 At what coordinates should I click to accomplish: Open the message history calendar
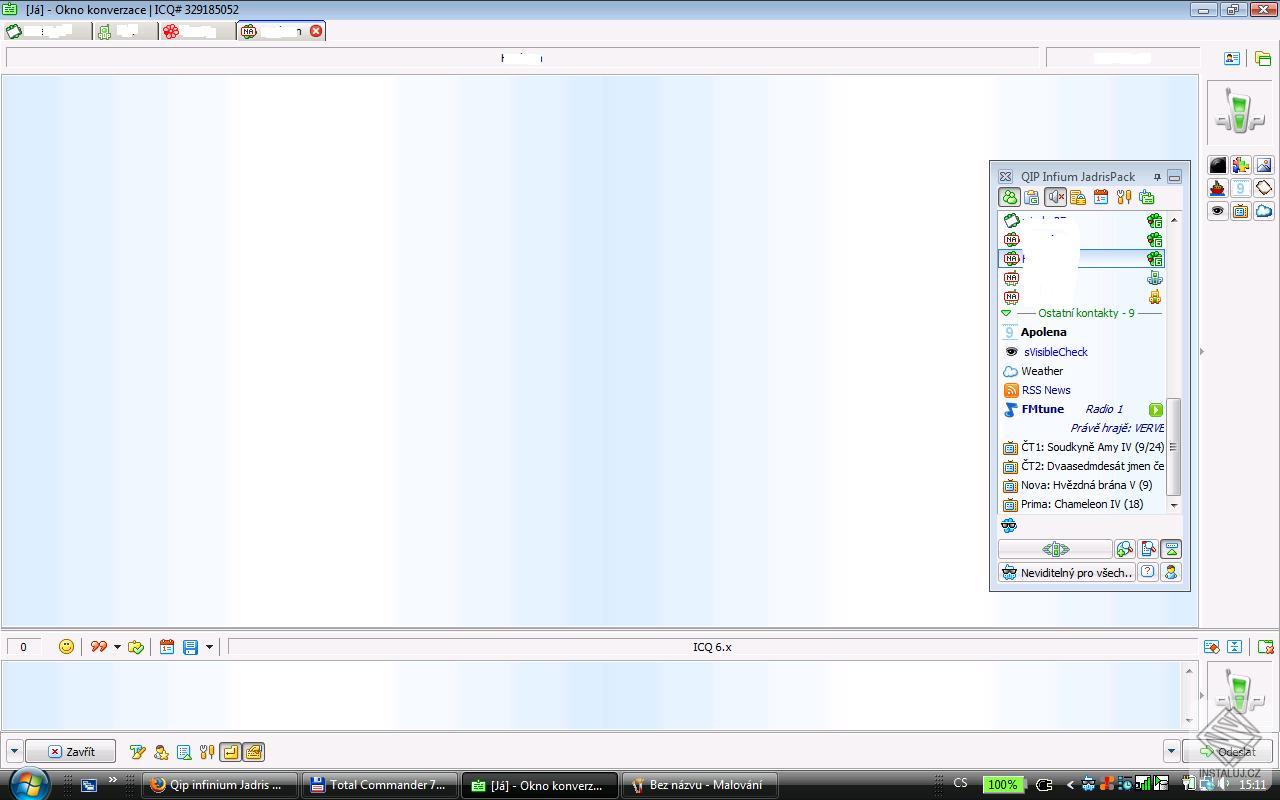[x=166, y=647]
